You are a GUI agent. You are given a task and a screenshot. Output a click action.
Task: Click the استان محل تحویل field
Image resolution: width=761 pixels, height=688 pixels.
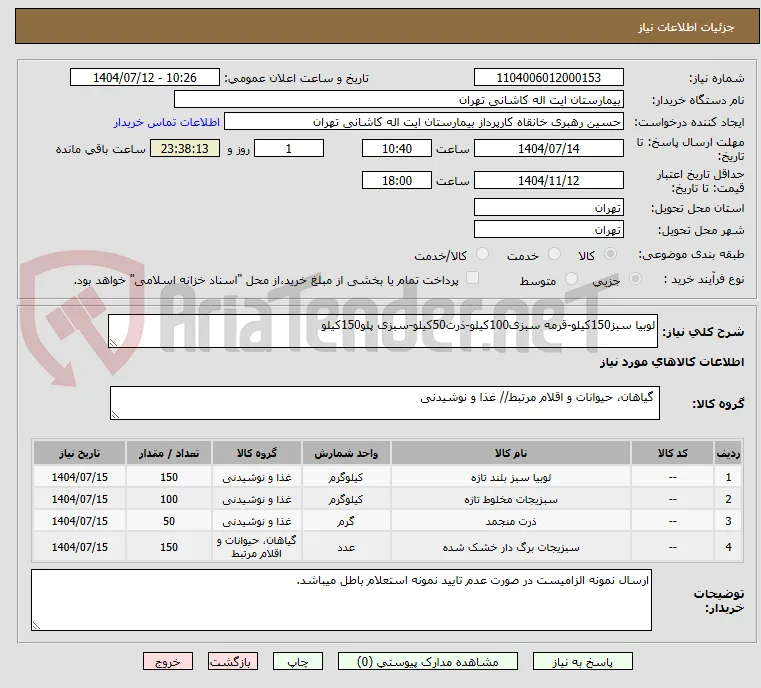pyautogui.click(x=548, y=208)
